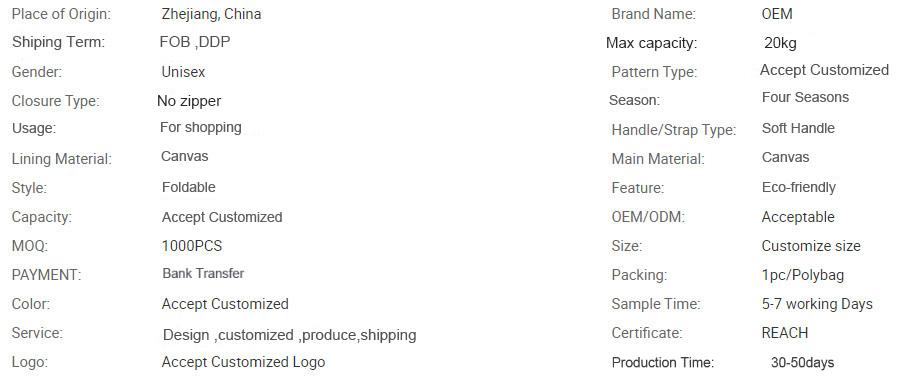This screenshot has width=904, height=380.
Task: Select the '1000PCS' MOQ value
Action: [191, 246]
